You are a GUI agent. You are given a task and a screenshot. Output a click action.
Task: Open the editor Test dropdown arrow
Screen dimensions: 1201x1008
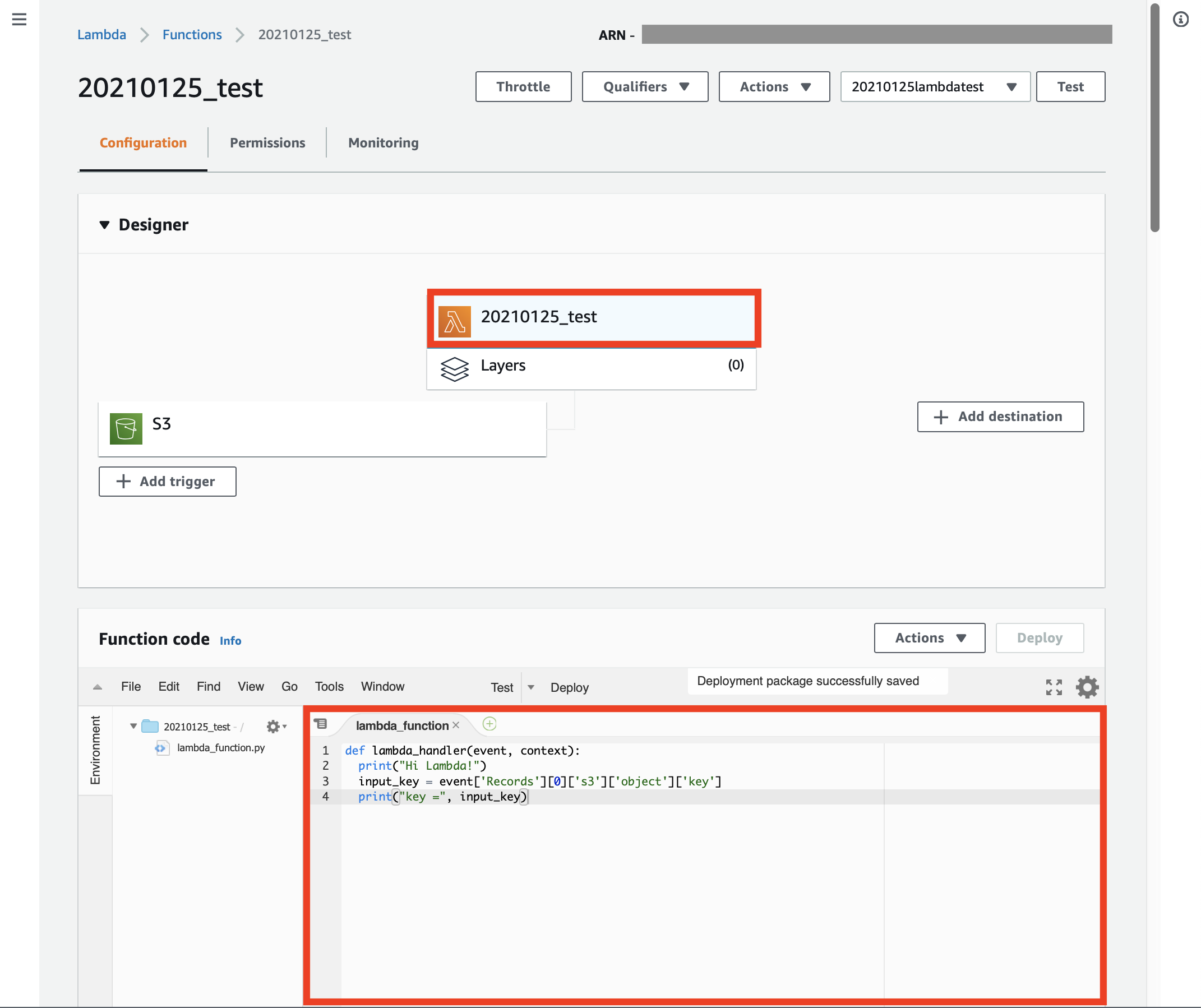pyautogui.click(x=531, y=687)
